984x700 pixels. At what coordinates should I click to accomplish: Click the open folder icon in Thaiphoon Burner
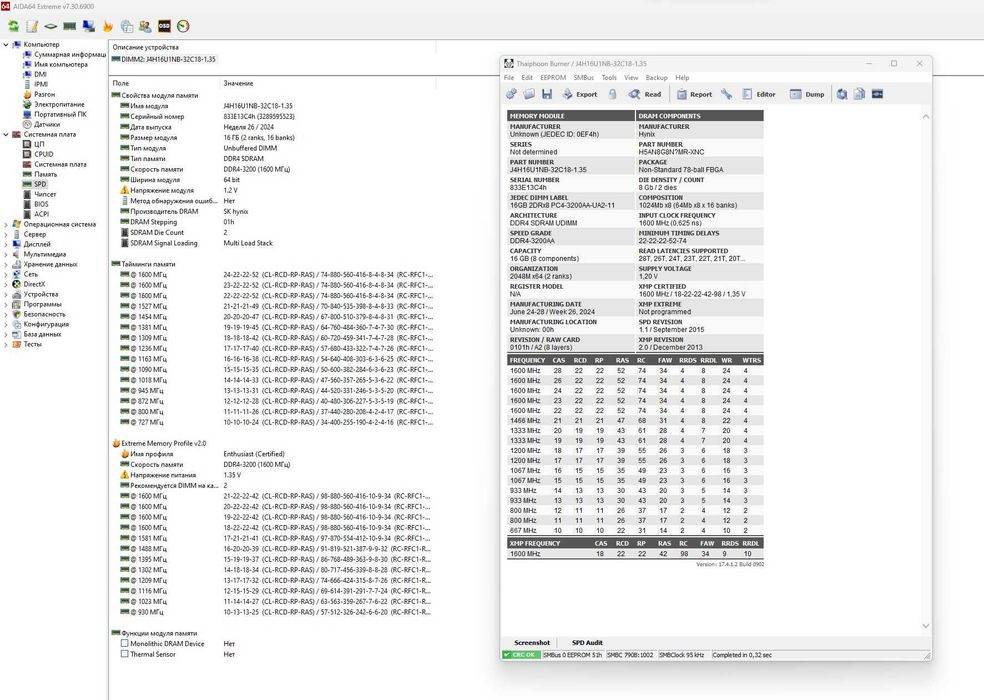click(x=529, y=94)
